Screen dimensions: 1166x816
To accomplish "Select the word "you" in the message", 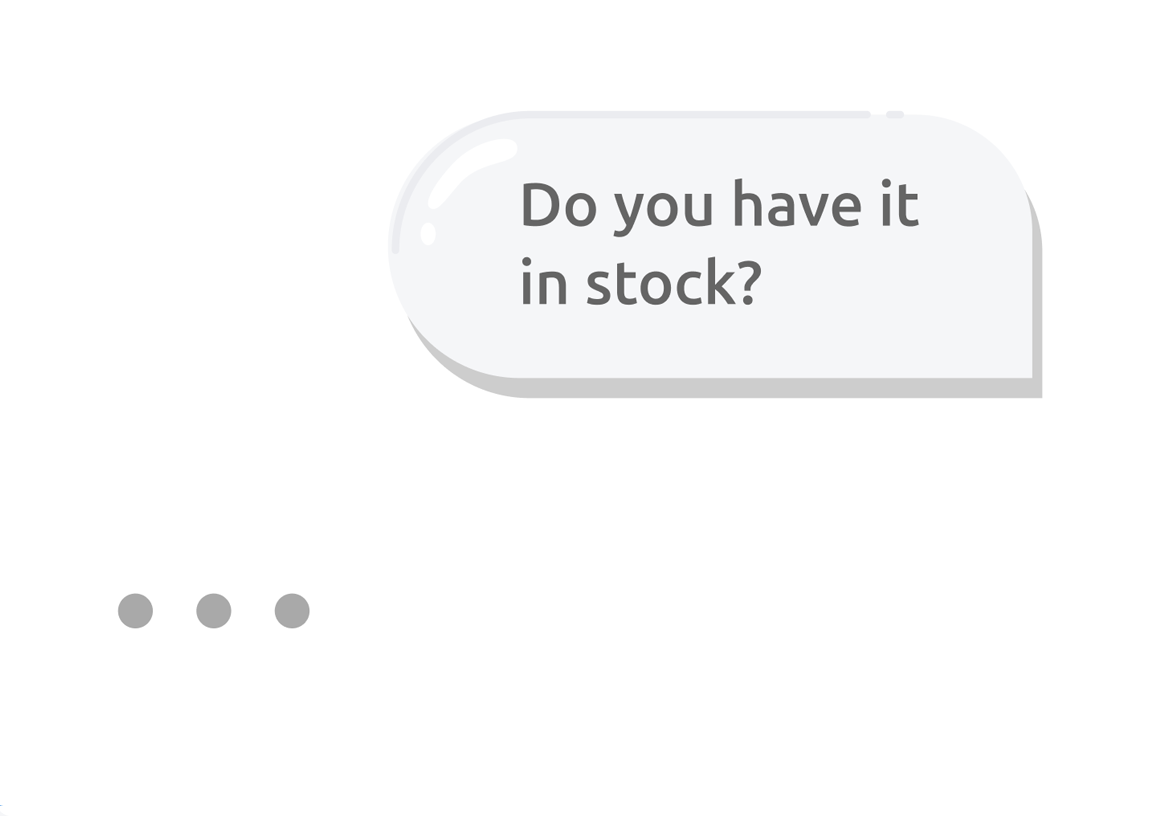I will [x=663, y=208].
